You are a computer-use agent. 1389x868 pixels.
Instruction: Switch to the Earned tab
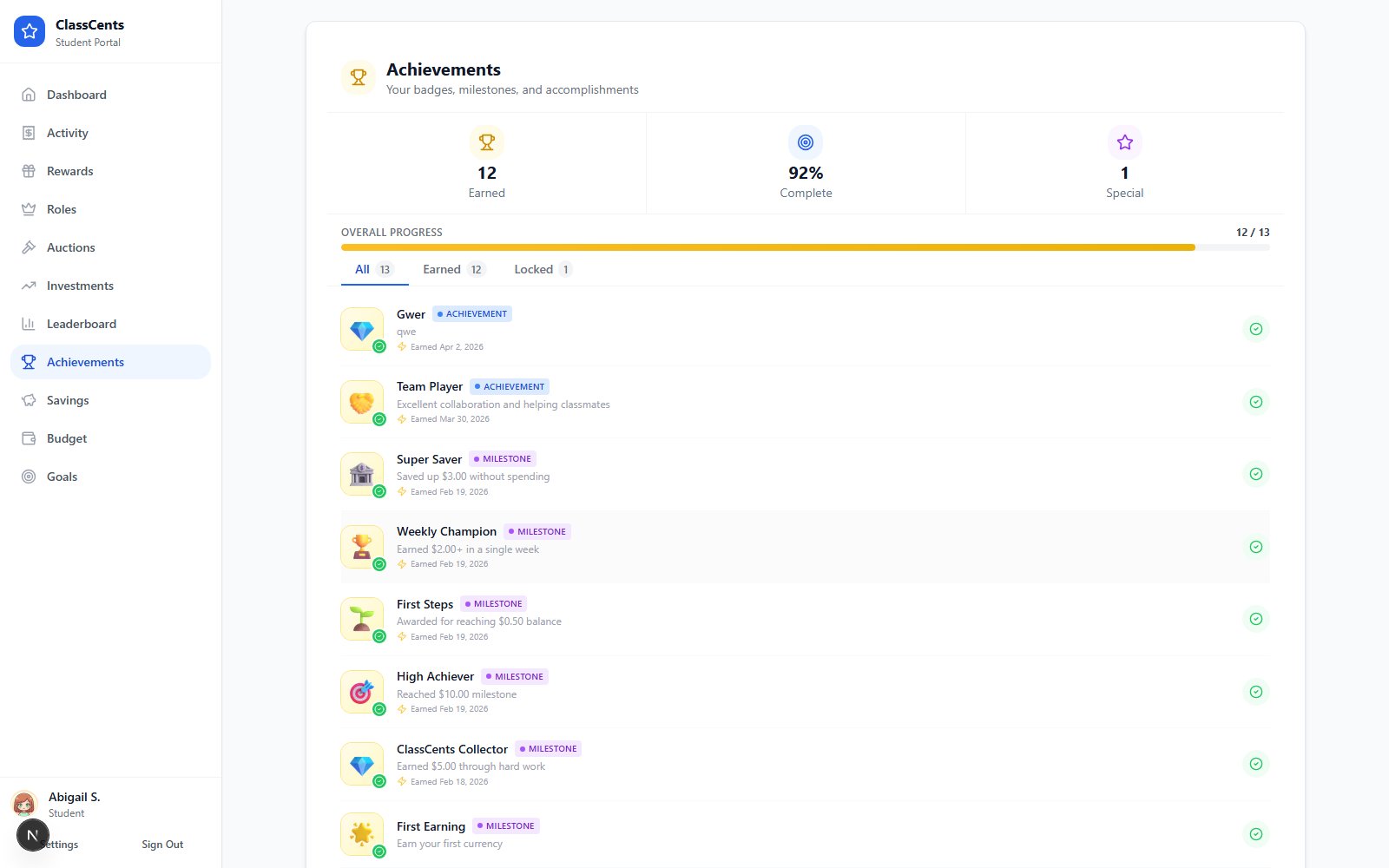coord(454,269)
